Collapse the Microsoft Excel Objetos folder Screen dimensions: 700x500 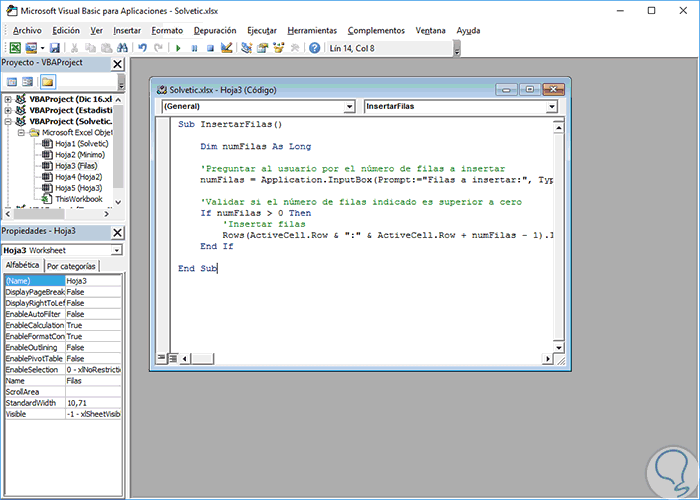pyautogui.click(x=22, y=132)
